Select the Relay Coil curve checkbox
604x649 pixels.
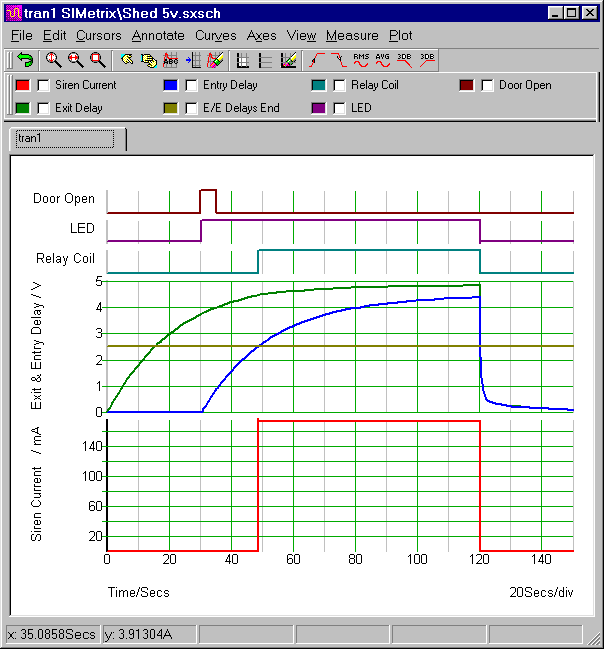click(339, 85)
